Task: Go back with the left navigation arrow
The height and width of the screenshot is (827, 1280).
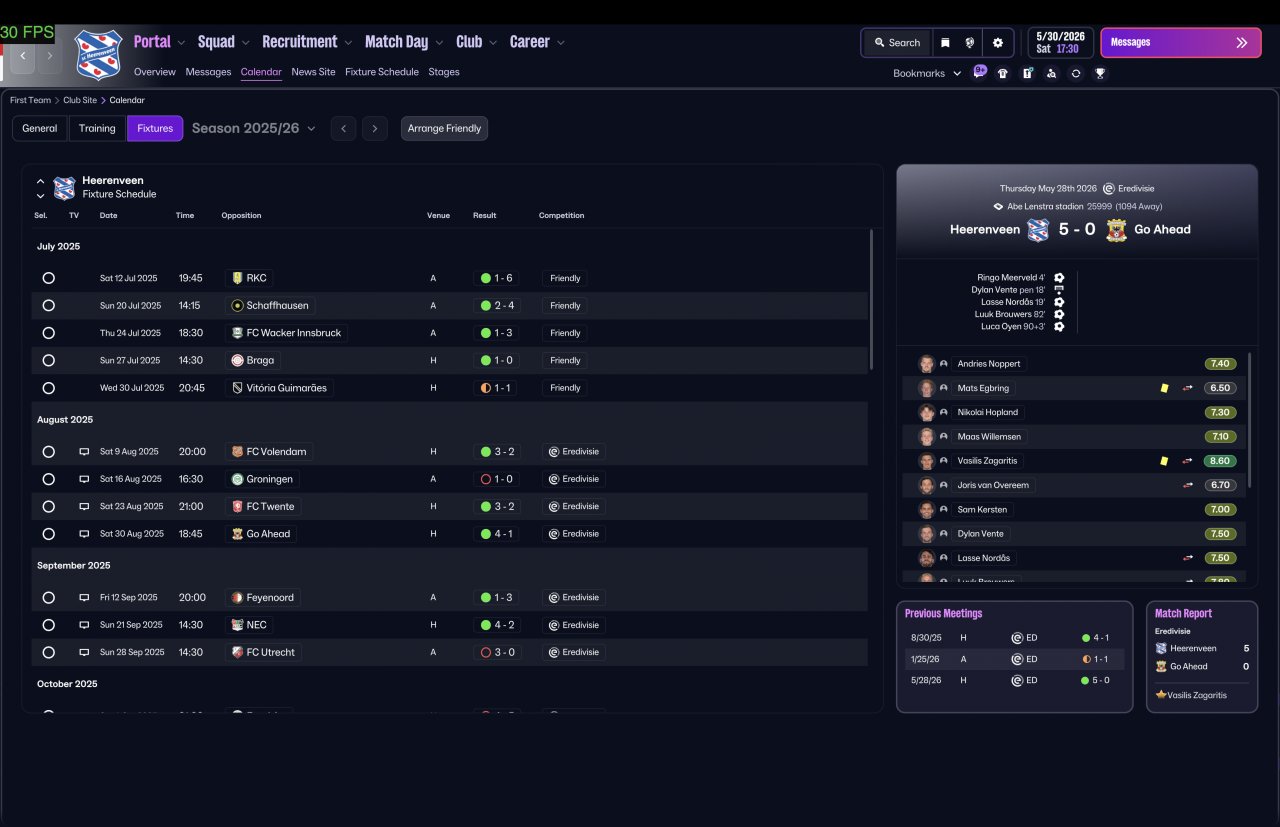Action: 23,56
